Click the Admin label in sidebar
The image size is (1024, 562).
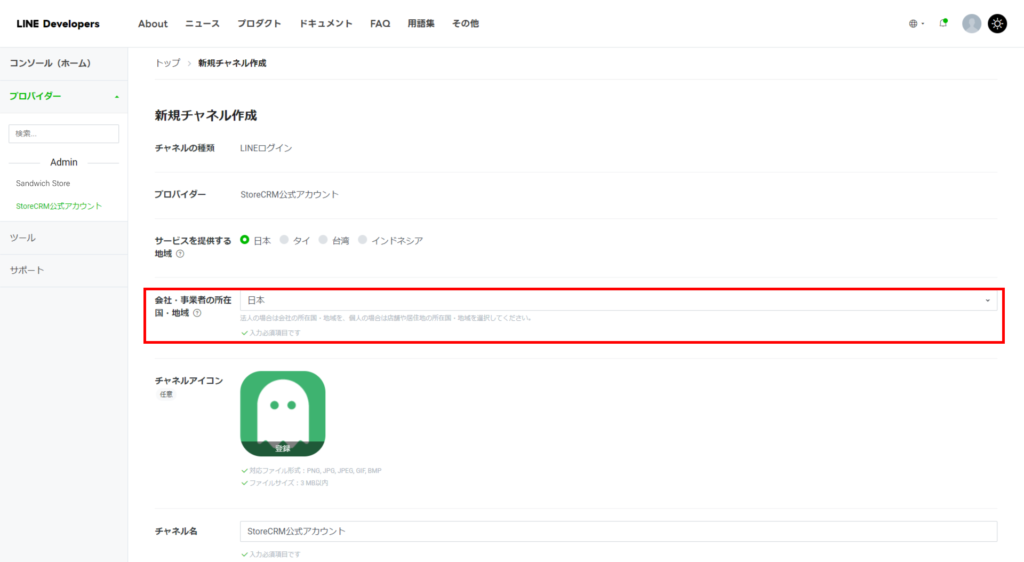point(64,163)
